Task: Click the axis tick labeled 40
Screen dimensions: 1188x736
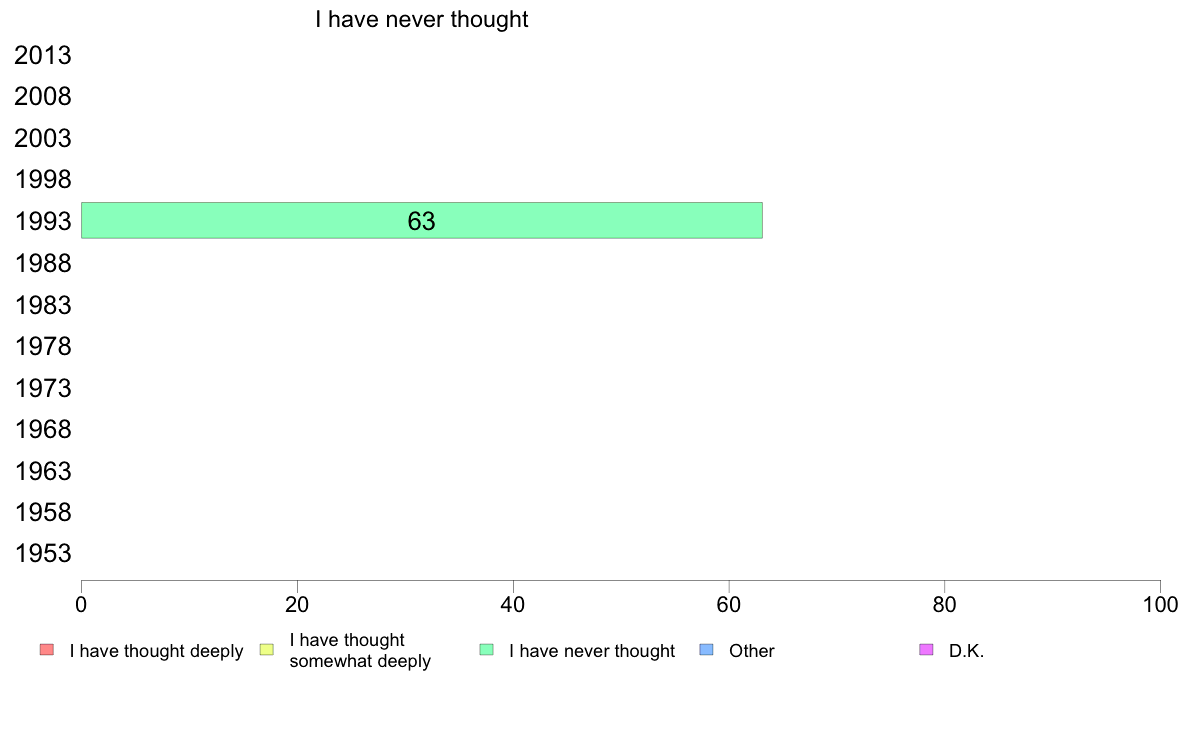Action: (x=513, y=604)
